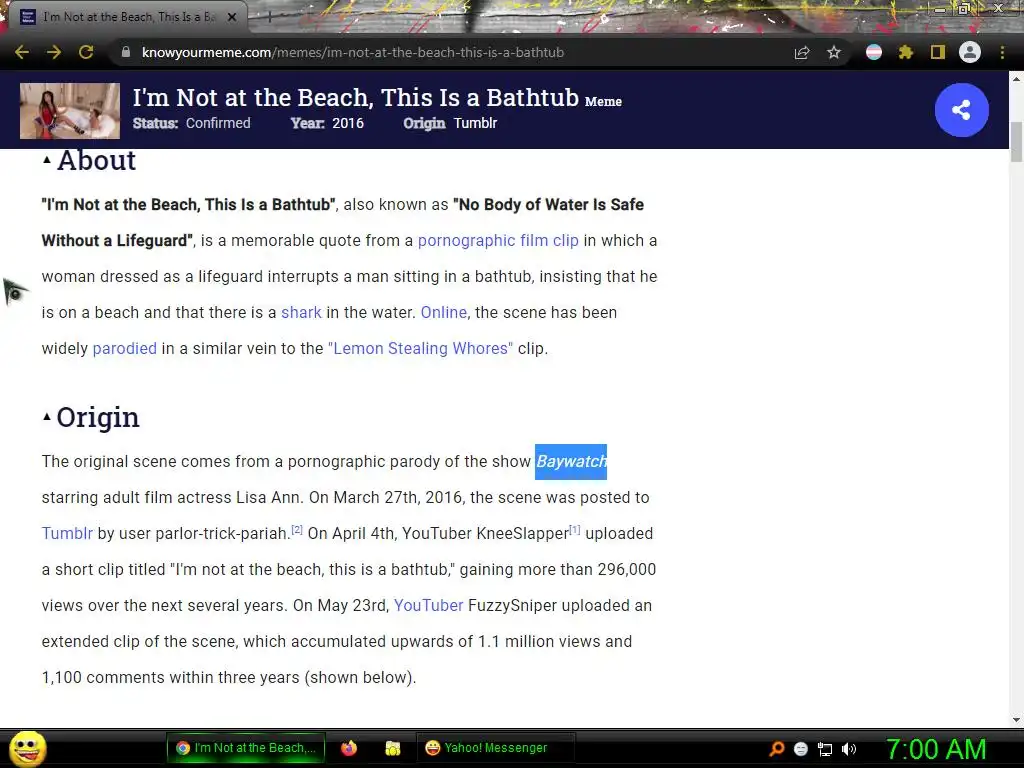Open the 'Online' link

pos(443,312)
